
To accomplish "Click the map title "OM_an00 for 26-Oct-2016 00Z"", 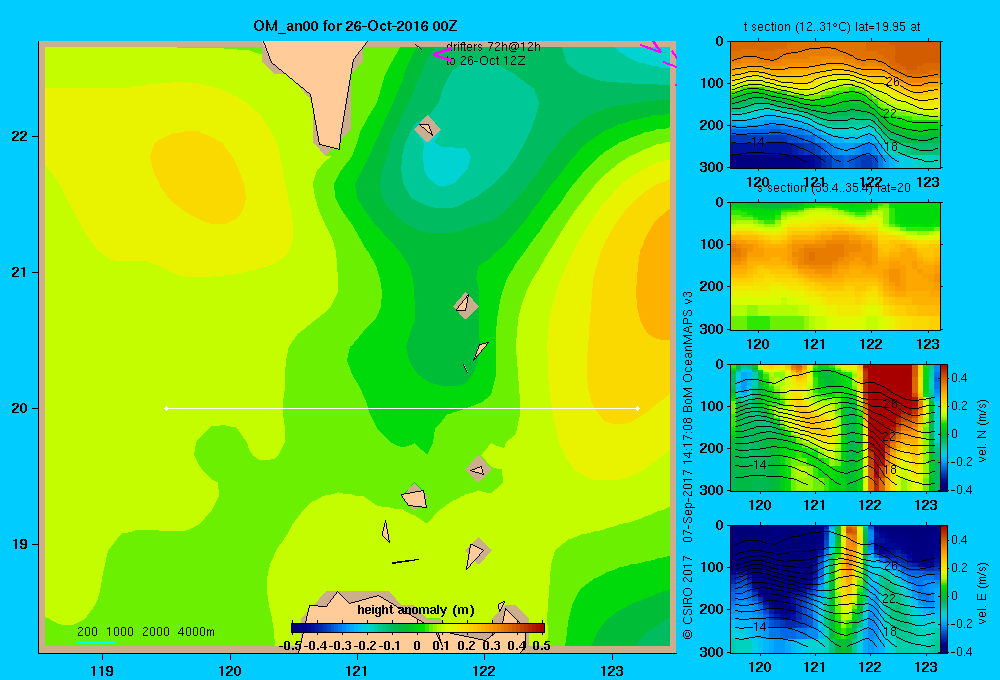I will (x=355, y=26).
